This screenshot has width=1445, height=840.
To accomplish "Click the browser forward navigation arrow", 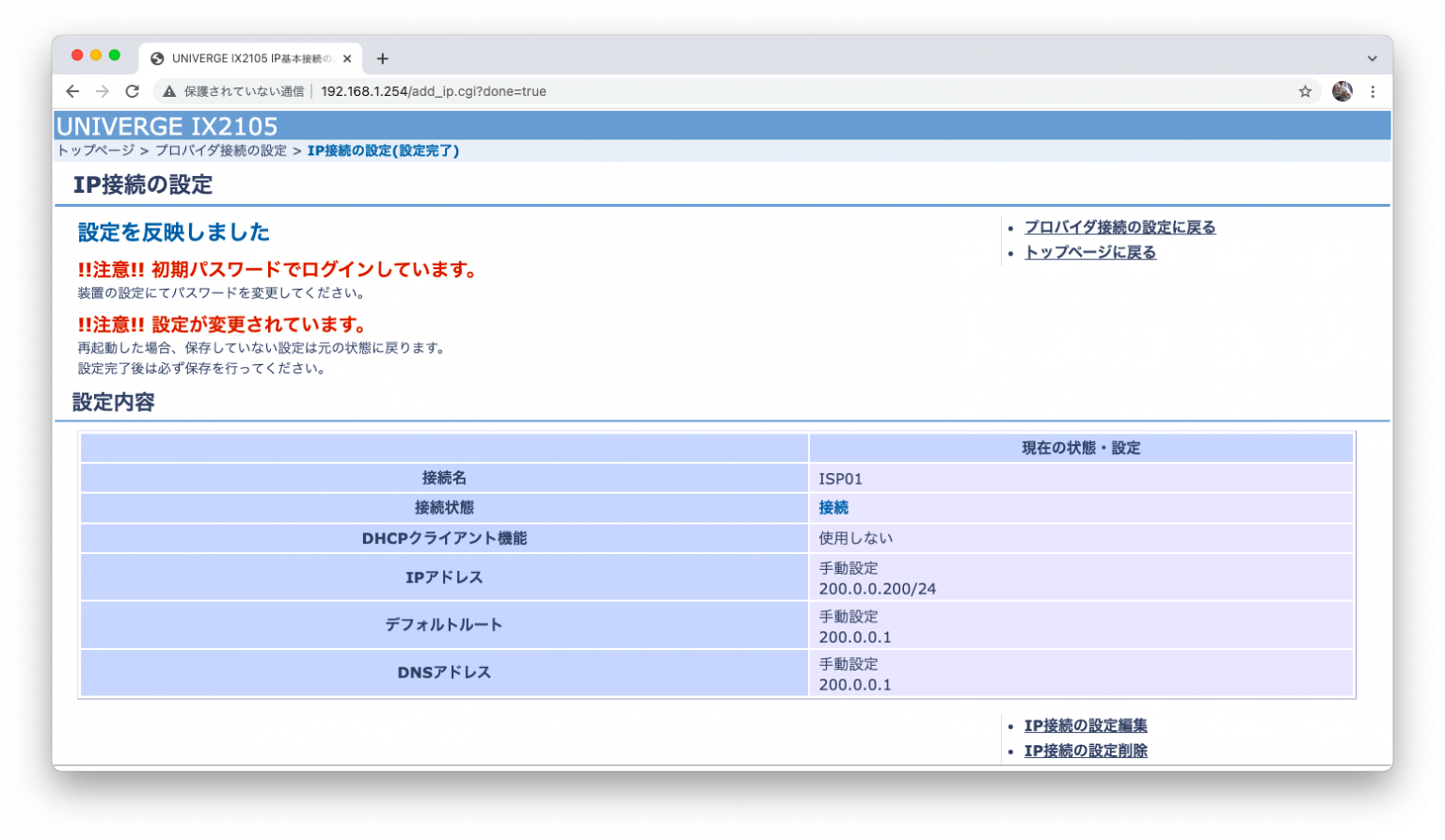I will tap(102, 91).
